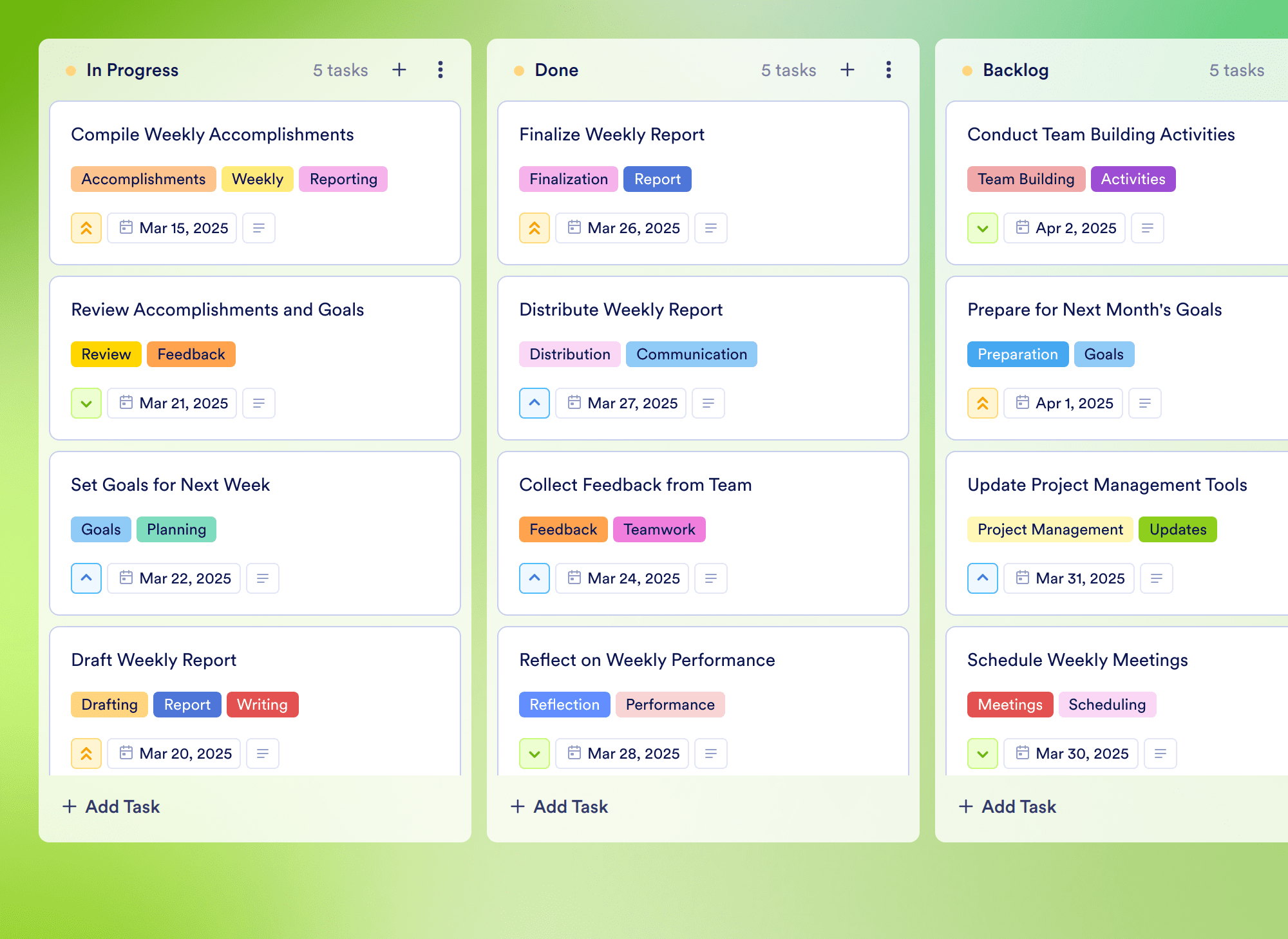Open description icon on Compile Weekly Accomplishments card
Screen dimensions: 1288x939
(259, 228)
